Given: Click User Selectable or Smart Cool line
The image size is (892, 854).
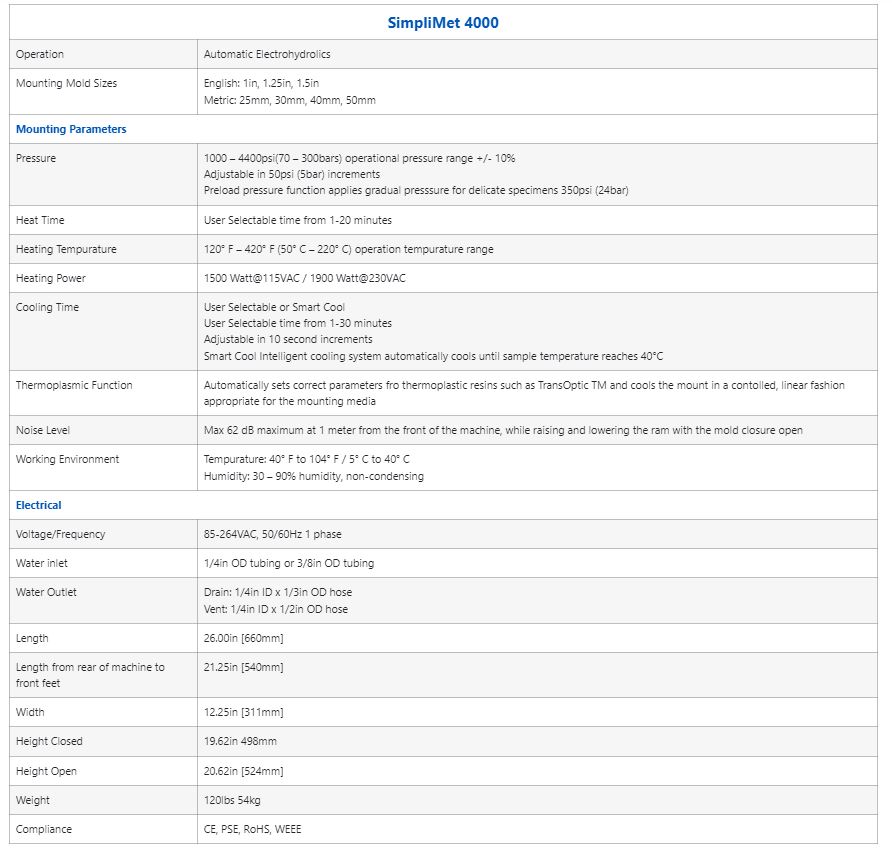Looking at the screenshot, I should (274, 307).
